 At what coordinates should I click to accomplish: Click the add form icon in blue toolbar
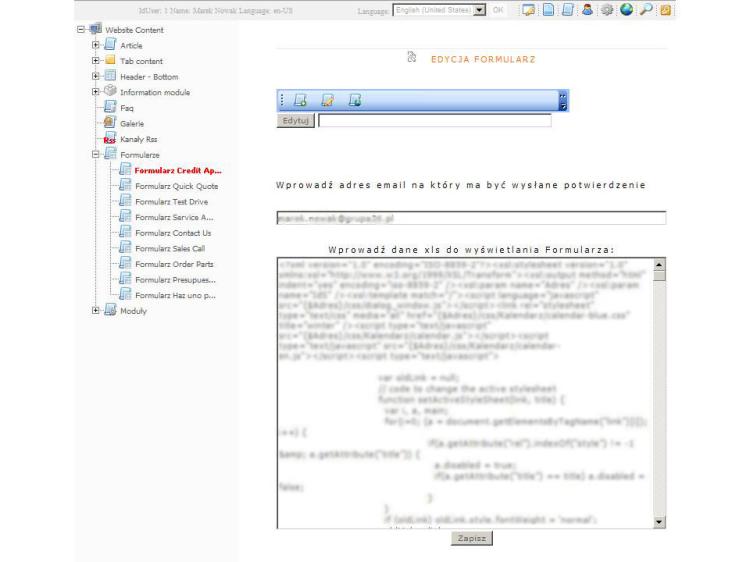[x=300, y=100]
